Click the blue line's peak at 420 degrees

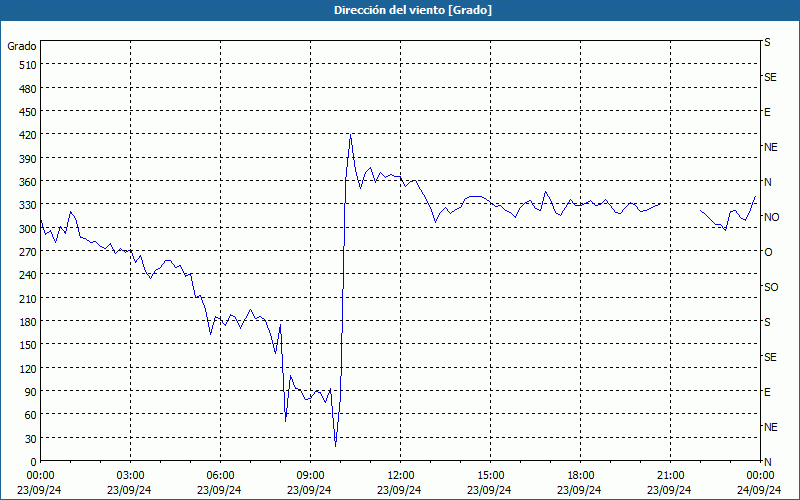click(x=351, y=135)
